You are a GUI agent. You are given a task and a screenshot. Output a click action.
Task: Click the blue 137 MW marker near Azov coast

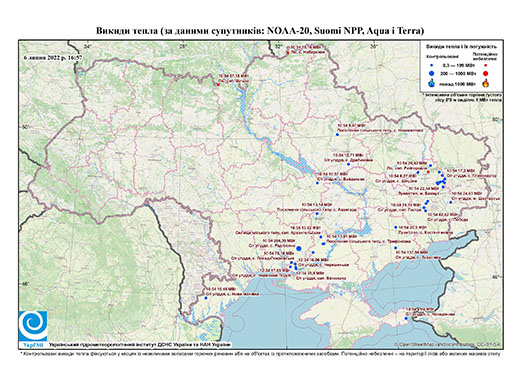pyautogui.click(x=396, y=248)
